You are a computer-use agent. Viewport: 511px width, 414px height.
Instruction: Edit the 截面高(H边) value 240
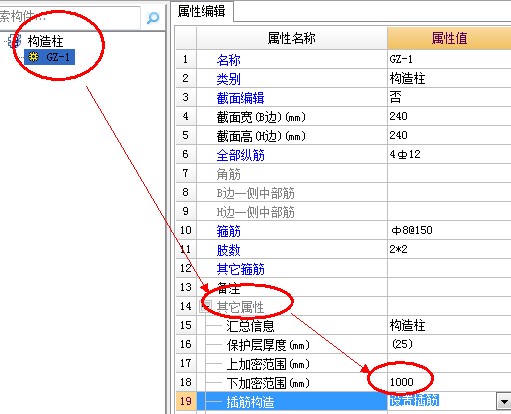tap(449, 135)
